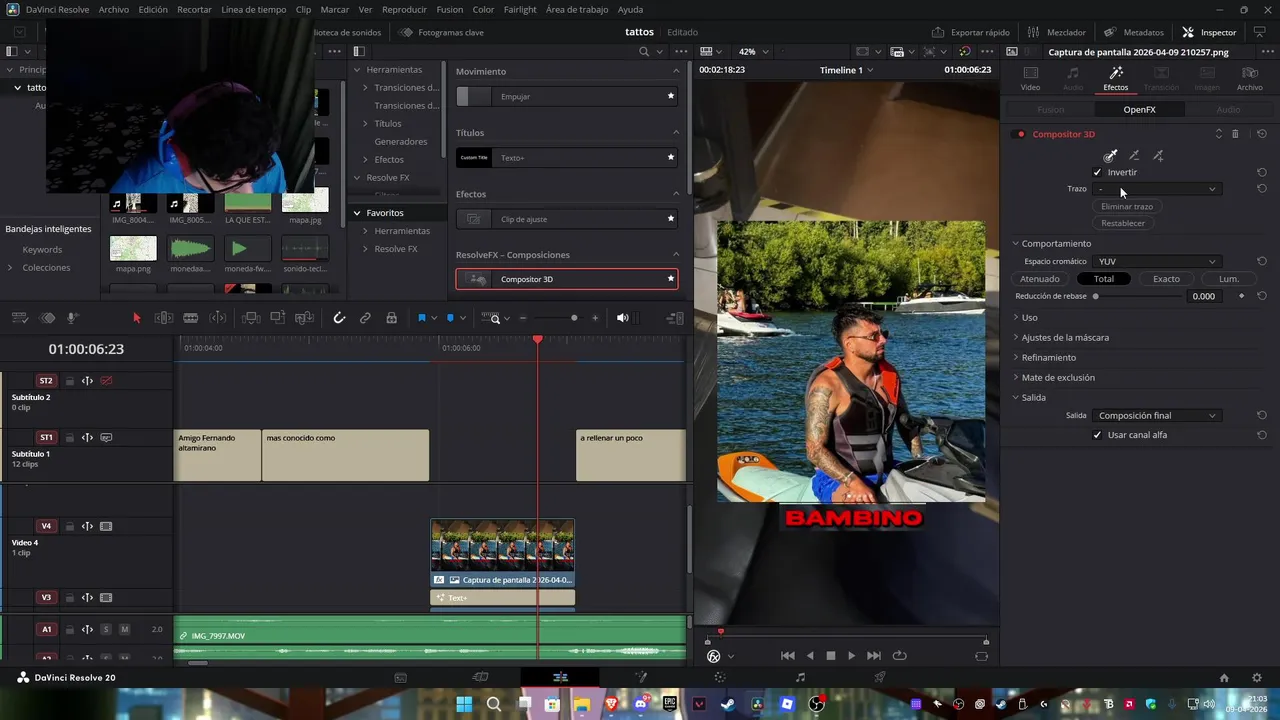The width and height of the screenshot is (1280, 720).
Task: Move the Reducción de rebase slider
Action: [1096, 296]
